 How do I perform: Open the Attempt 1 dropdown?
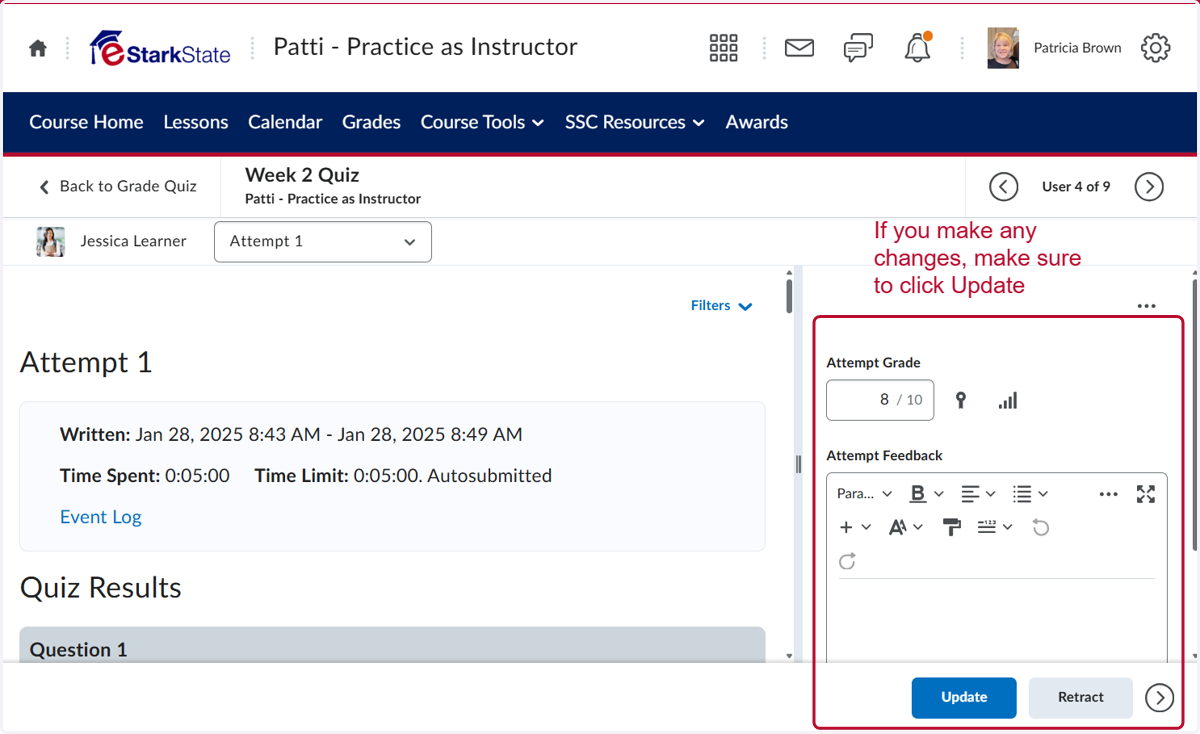323,242
